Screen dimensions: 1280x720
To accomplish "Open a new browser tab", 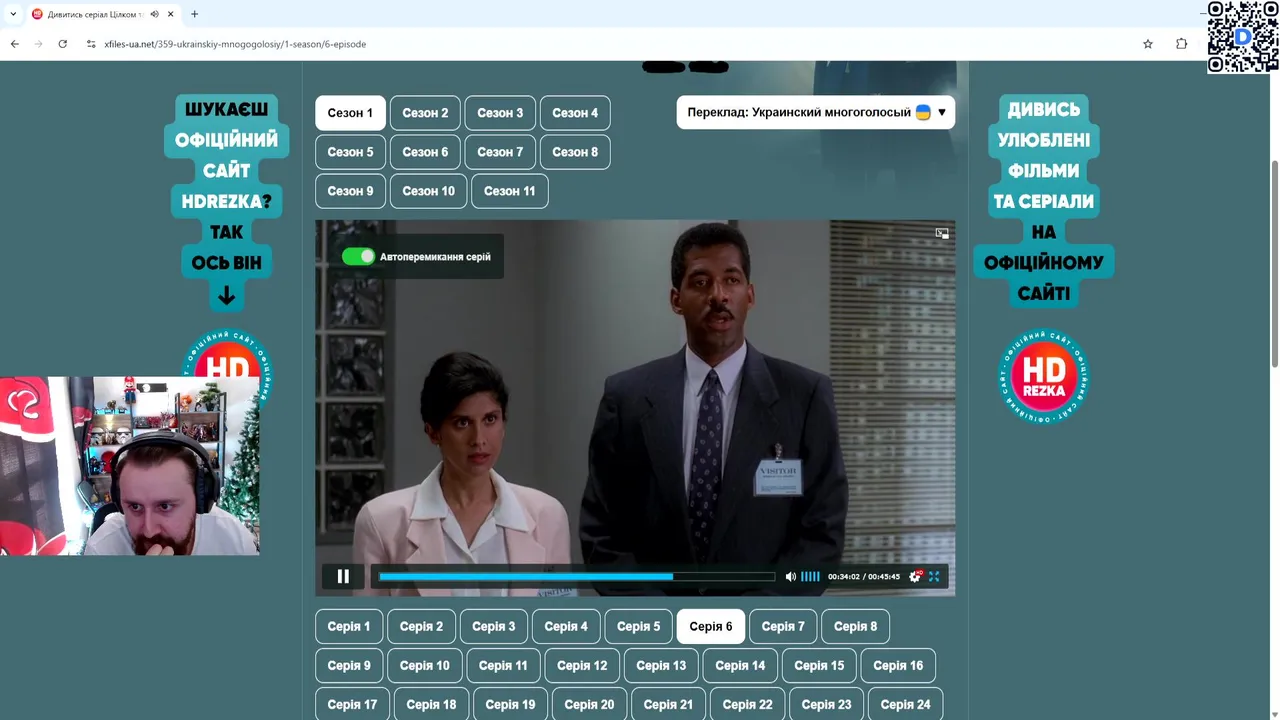I will [x=194, y=14].
